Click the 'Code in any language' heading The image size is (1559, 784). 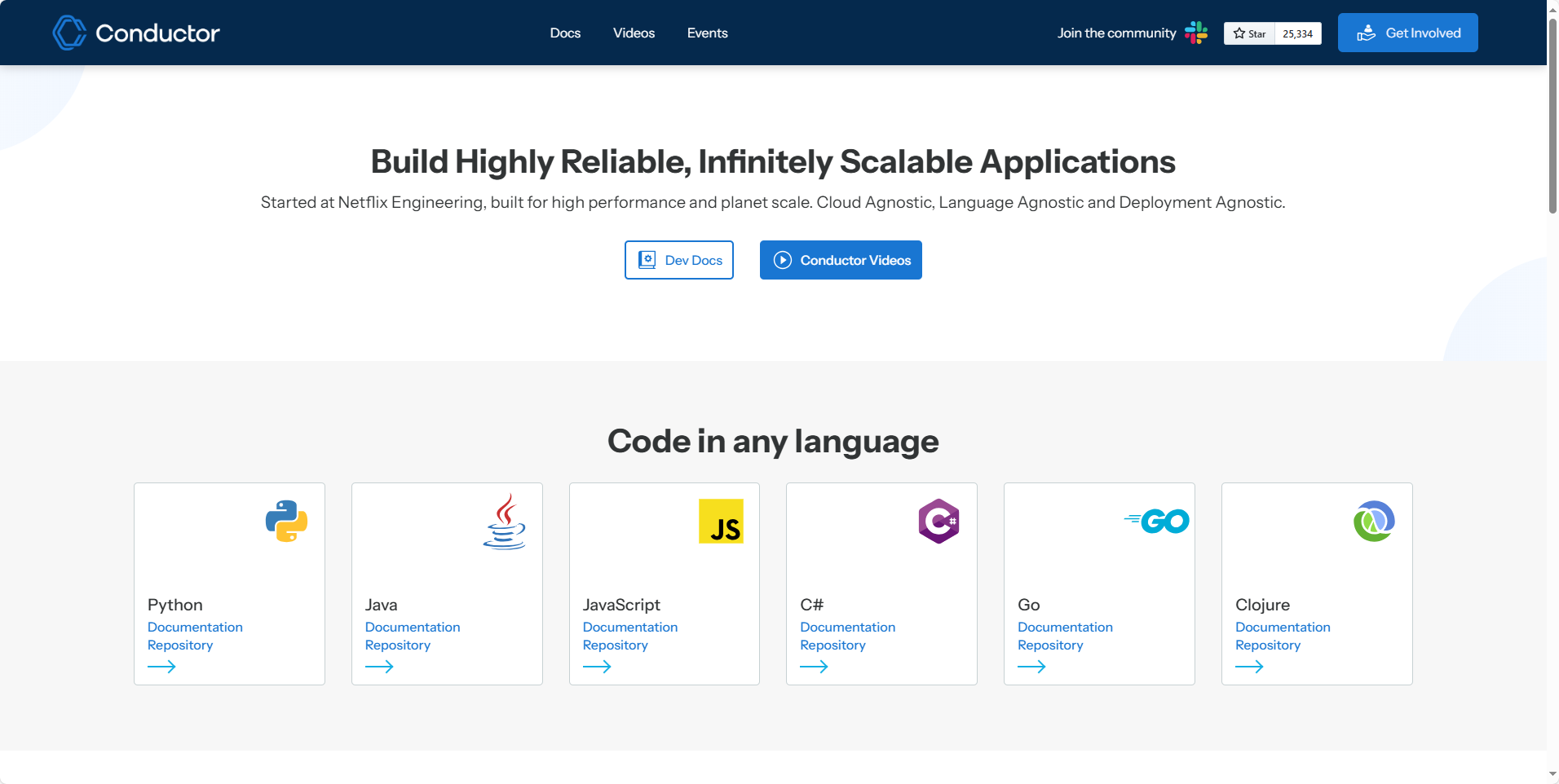(x=773, y=441)
